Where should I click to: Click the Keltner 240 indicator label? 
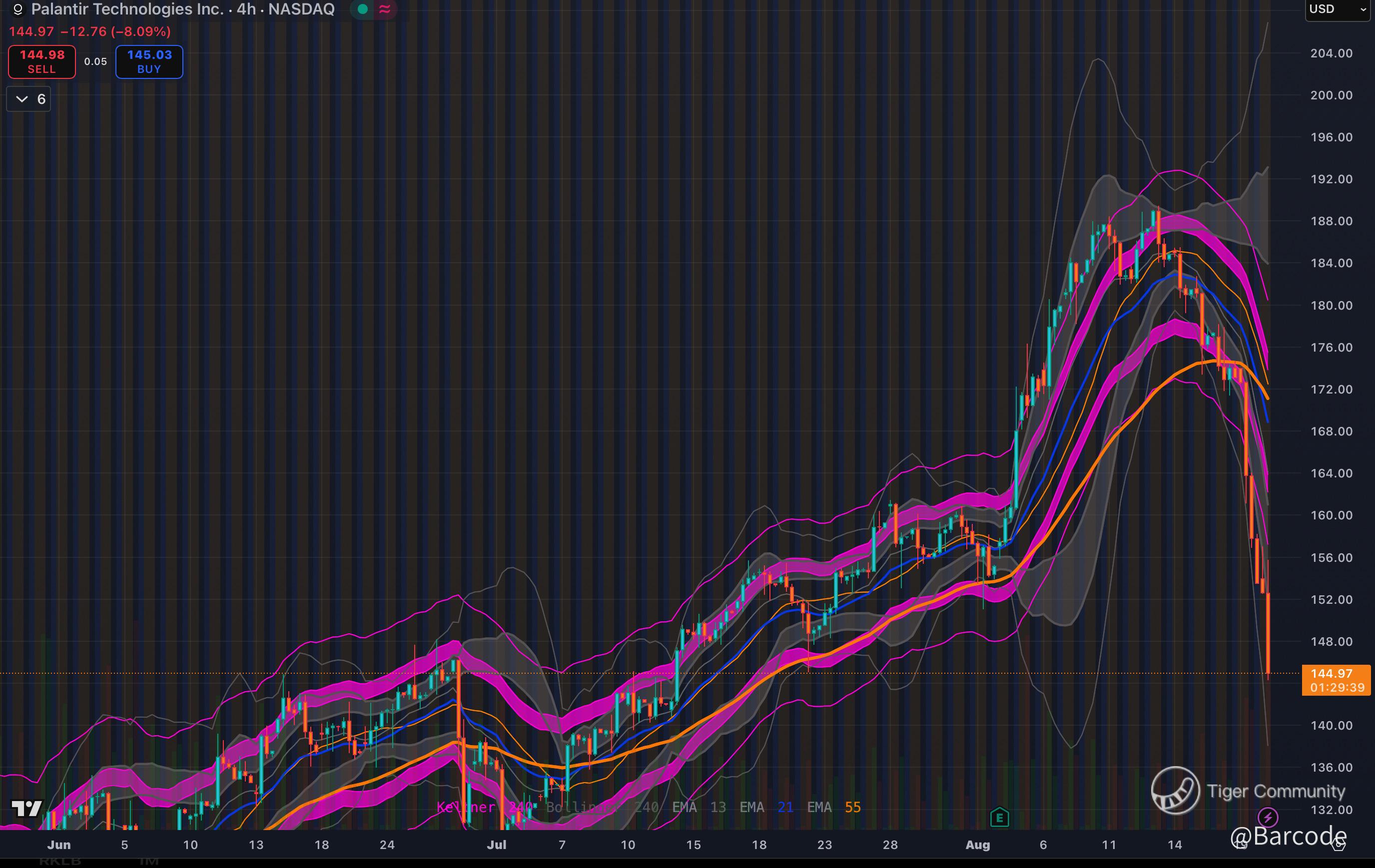[x=485, y=807]
